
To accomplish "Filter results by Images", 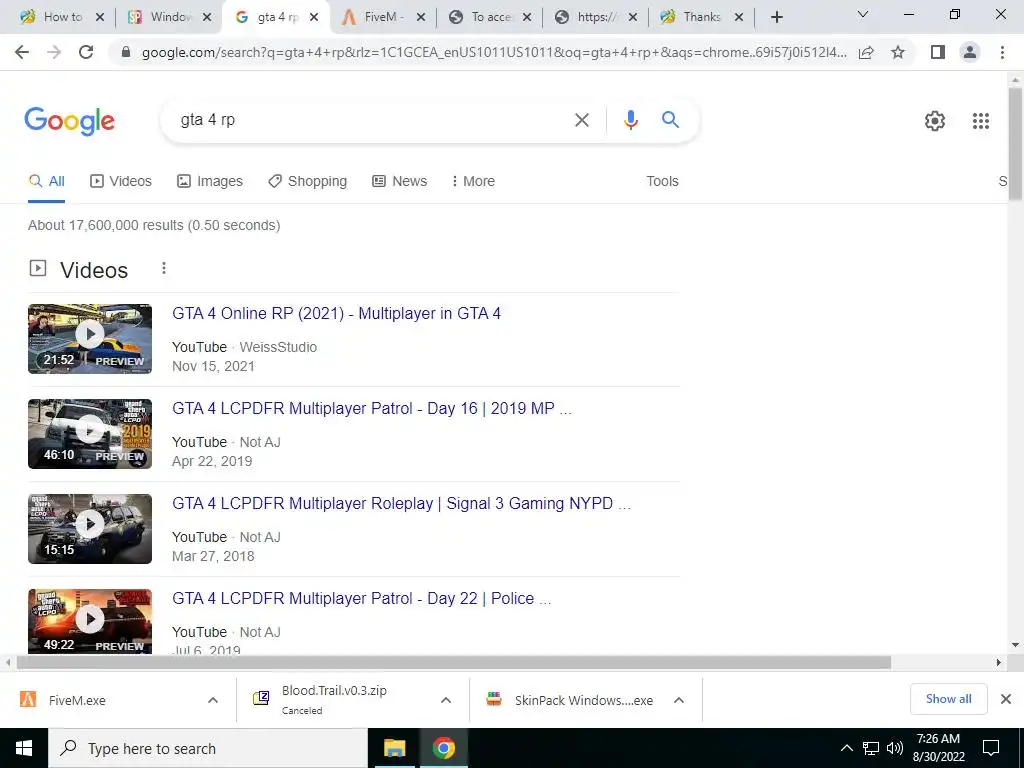I will 210,182.
